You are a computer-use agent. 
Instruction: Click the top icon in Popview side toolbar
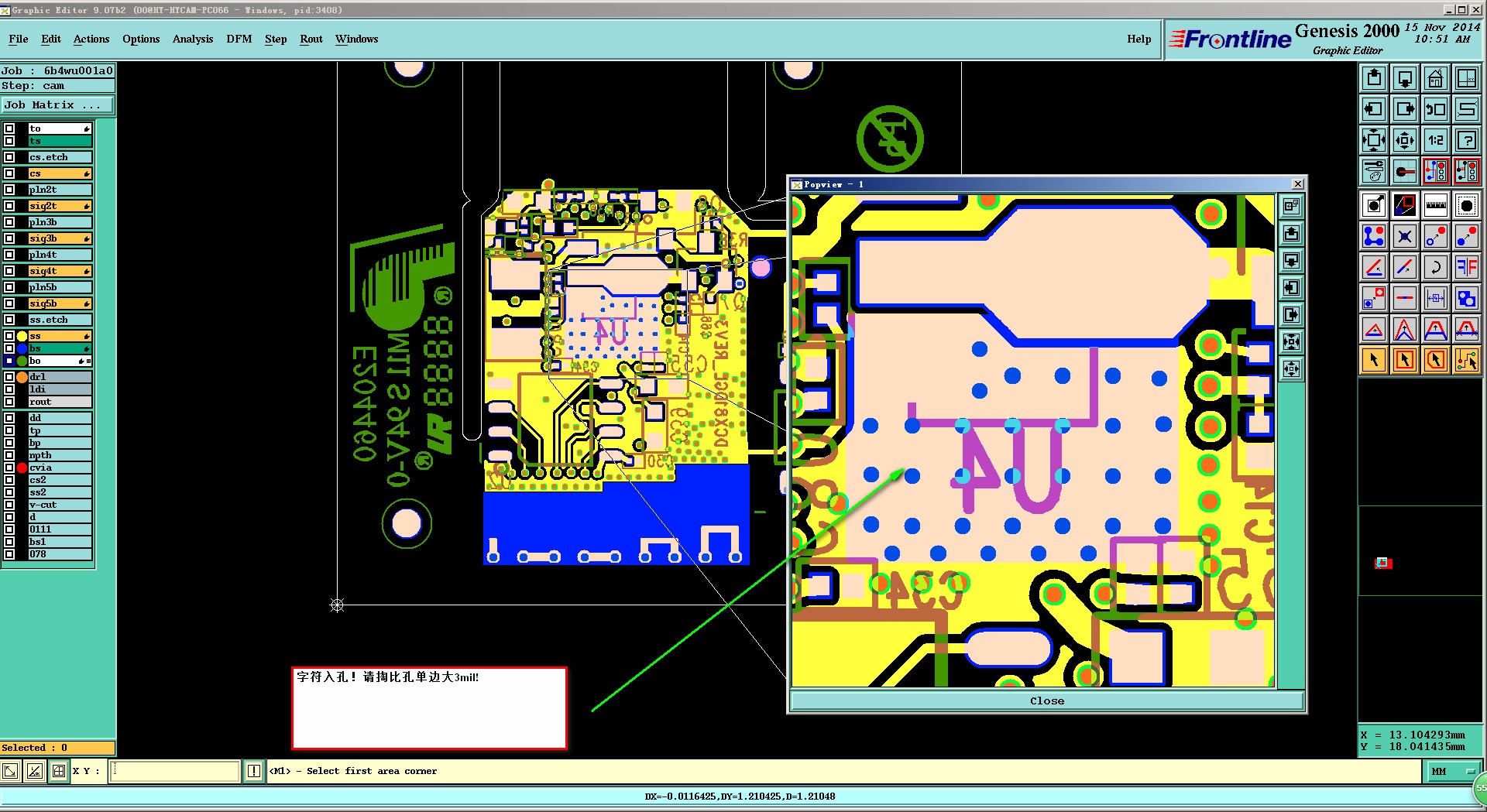tap(1291, 206)
